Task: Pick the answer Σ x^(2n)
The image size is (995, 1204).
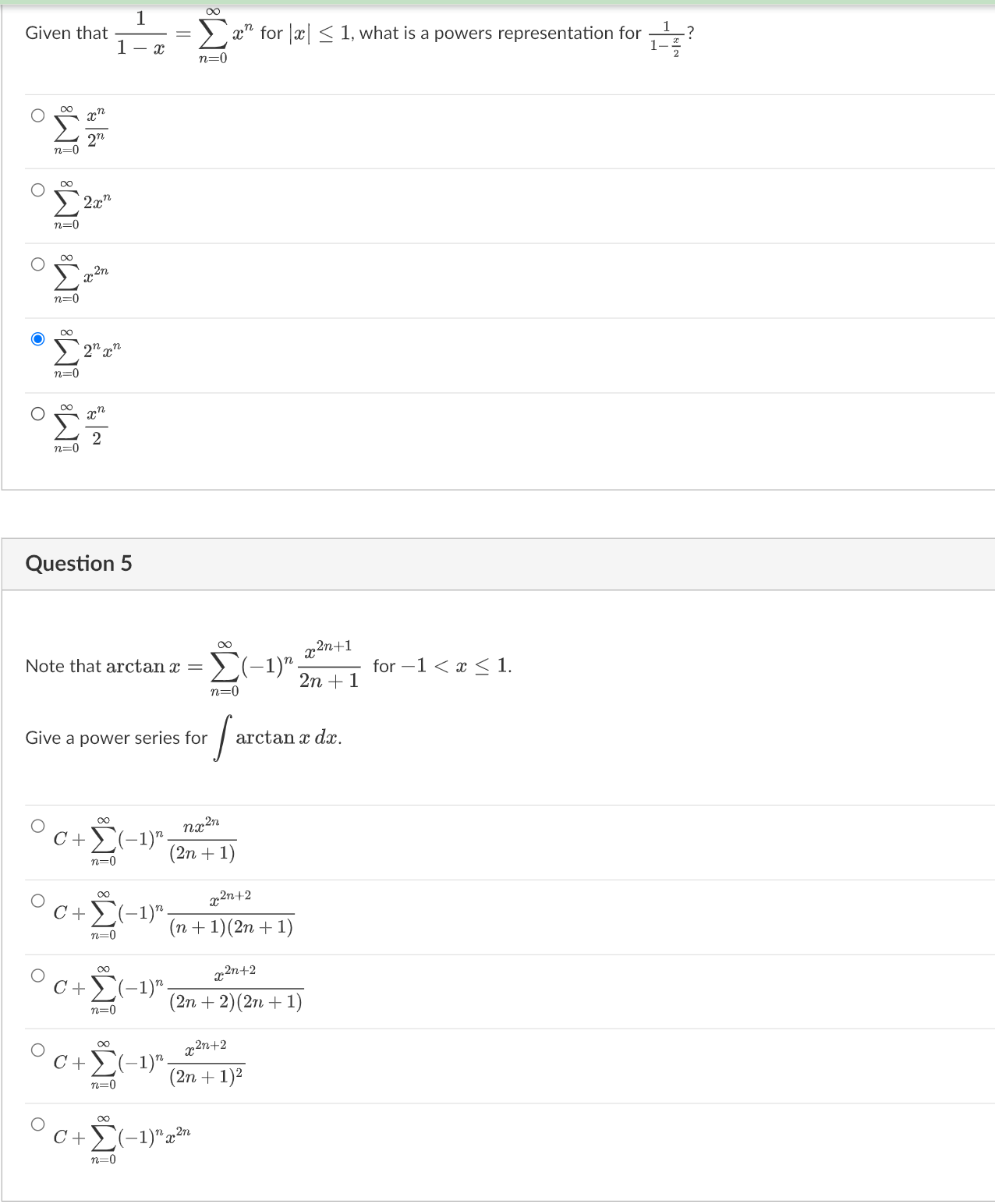Action: (37, 263)
